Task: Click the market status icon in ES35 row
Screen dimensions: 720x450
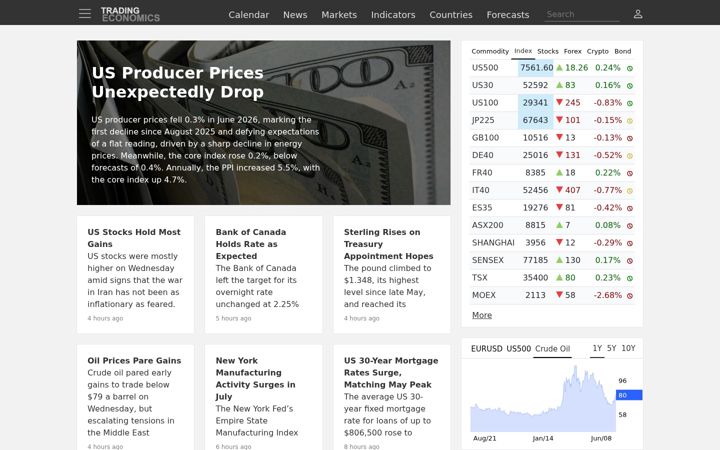Action: [x=630, y=208]
